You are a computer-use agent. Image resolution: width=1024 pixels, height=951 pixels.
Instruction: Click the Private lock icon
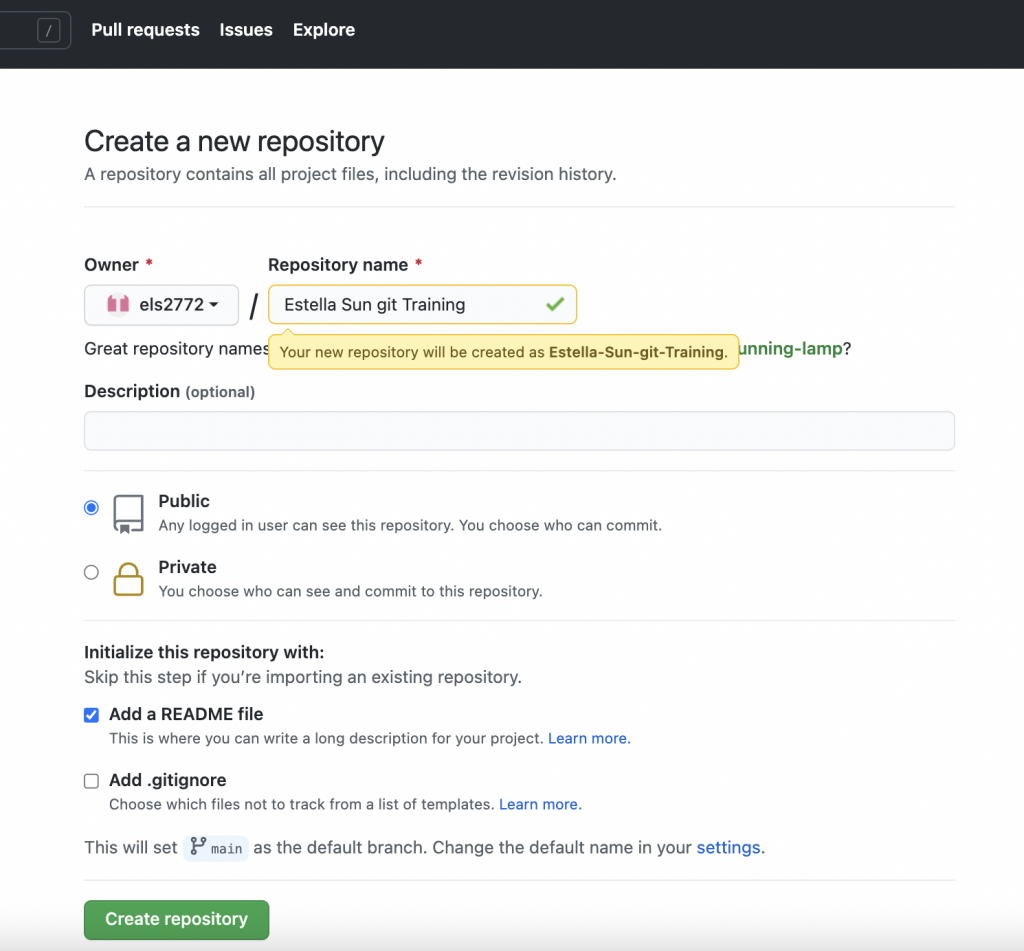point(128,579)
